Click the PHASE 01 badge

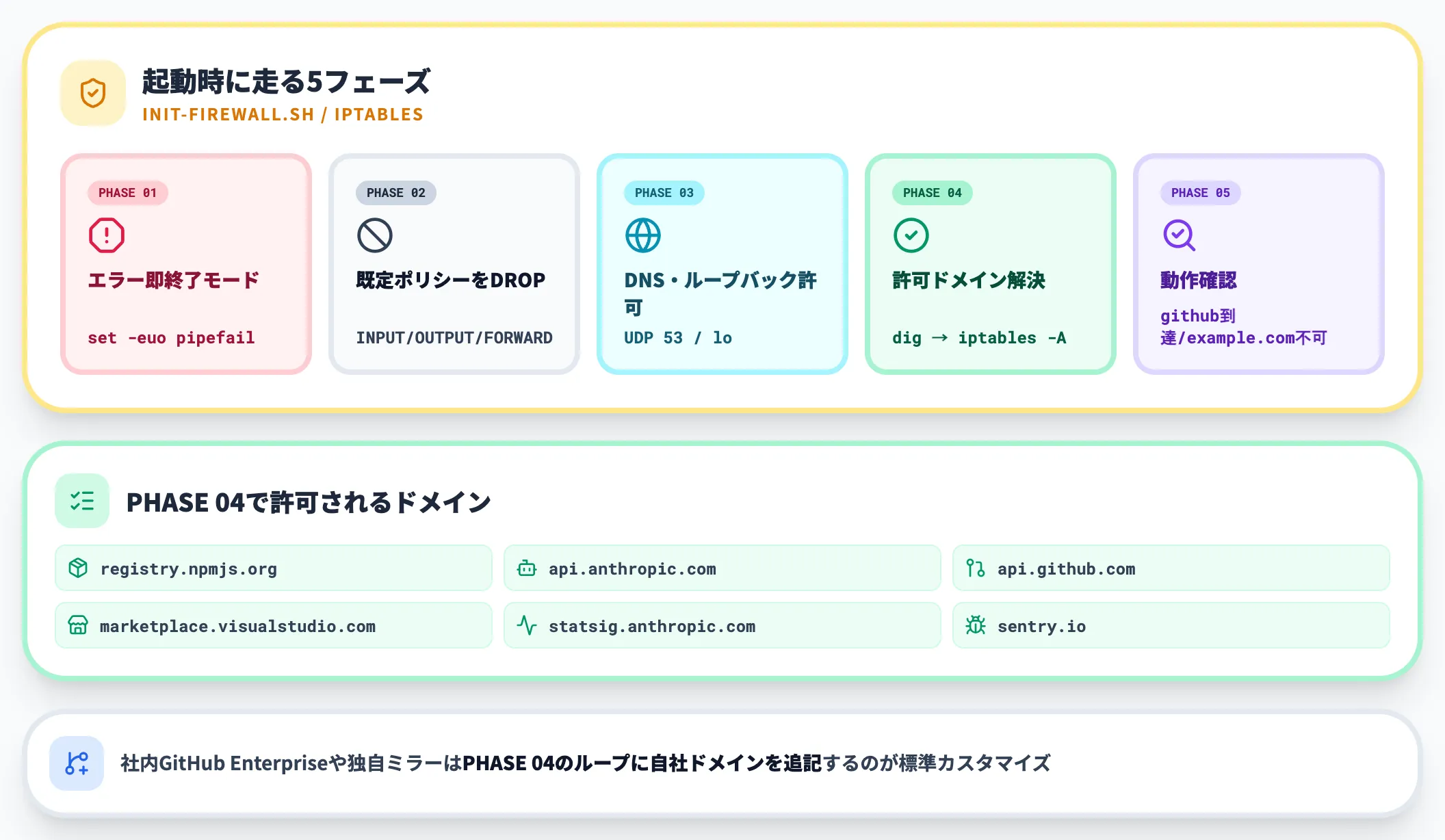128,193
